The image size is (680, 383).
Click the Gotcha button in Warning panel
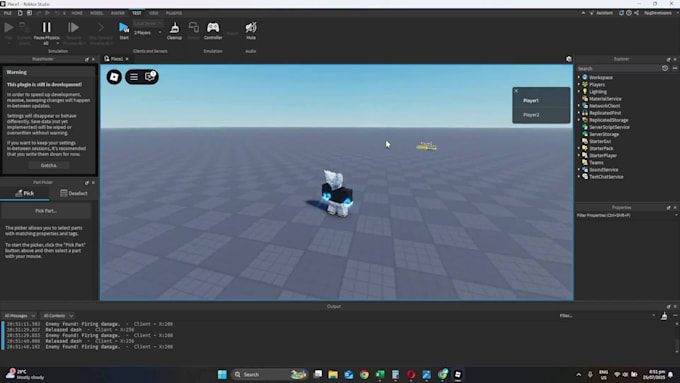[x=49, y=165]
